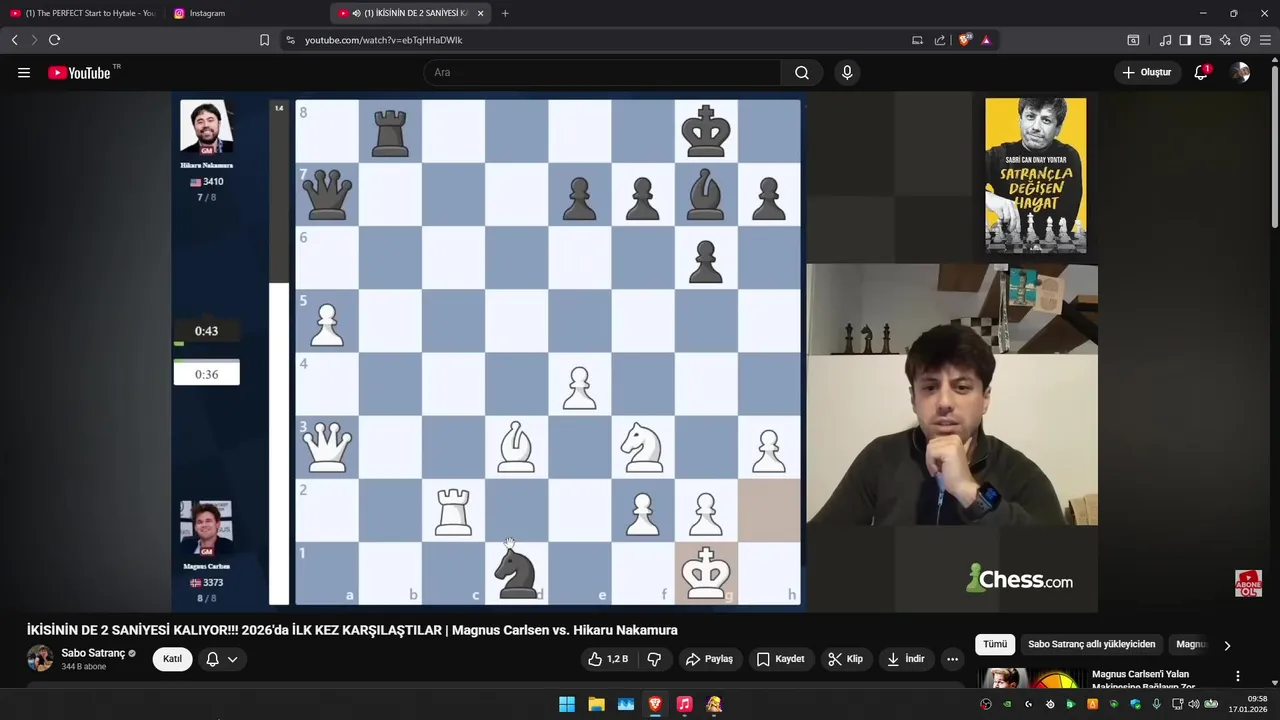The width and height of the screenshot is (1280, 720).
Task: Click the search magnifier button
Action: click(801, 72)
